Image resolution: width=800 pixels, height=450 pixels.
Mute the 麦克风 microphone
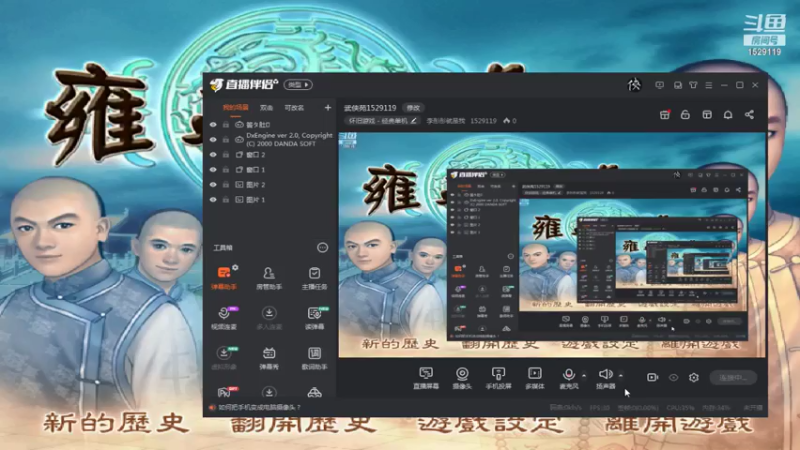pos(568,378)
